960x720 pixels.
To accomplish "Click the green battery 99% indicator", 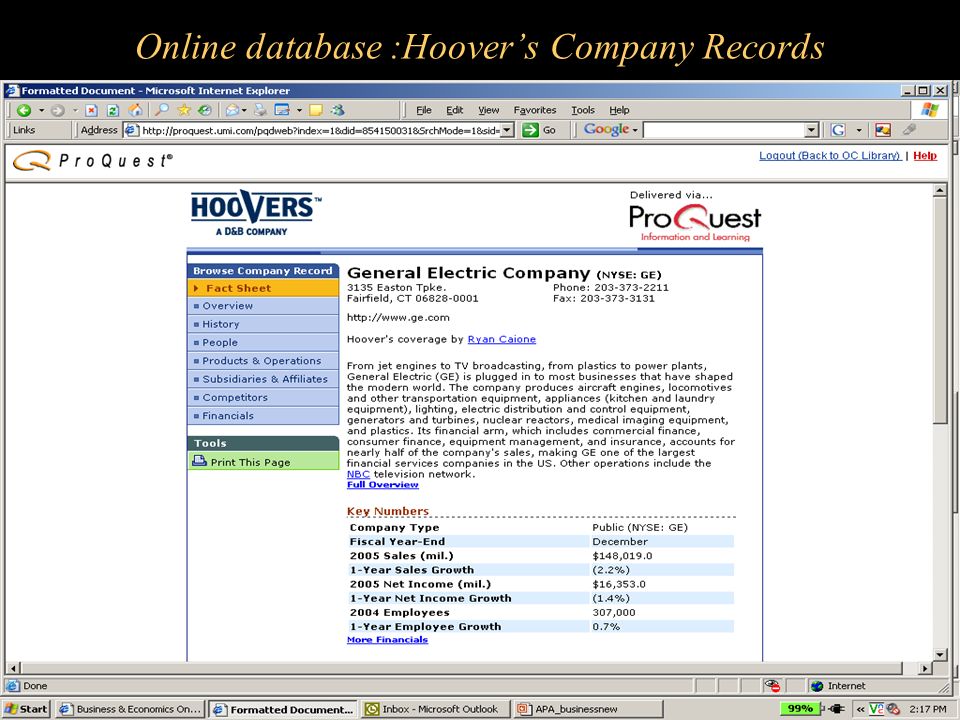I will coord(801,709).
